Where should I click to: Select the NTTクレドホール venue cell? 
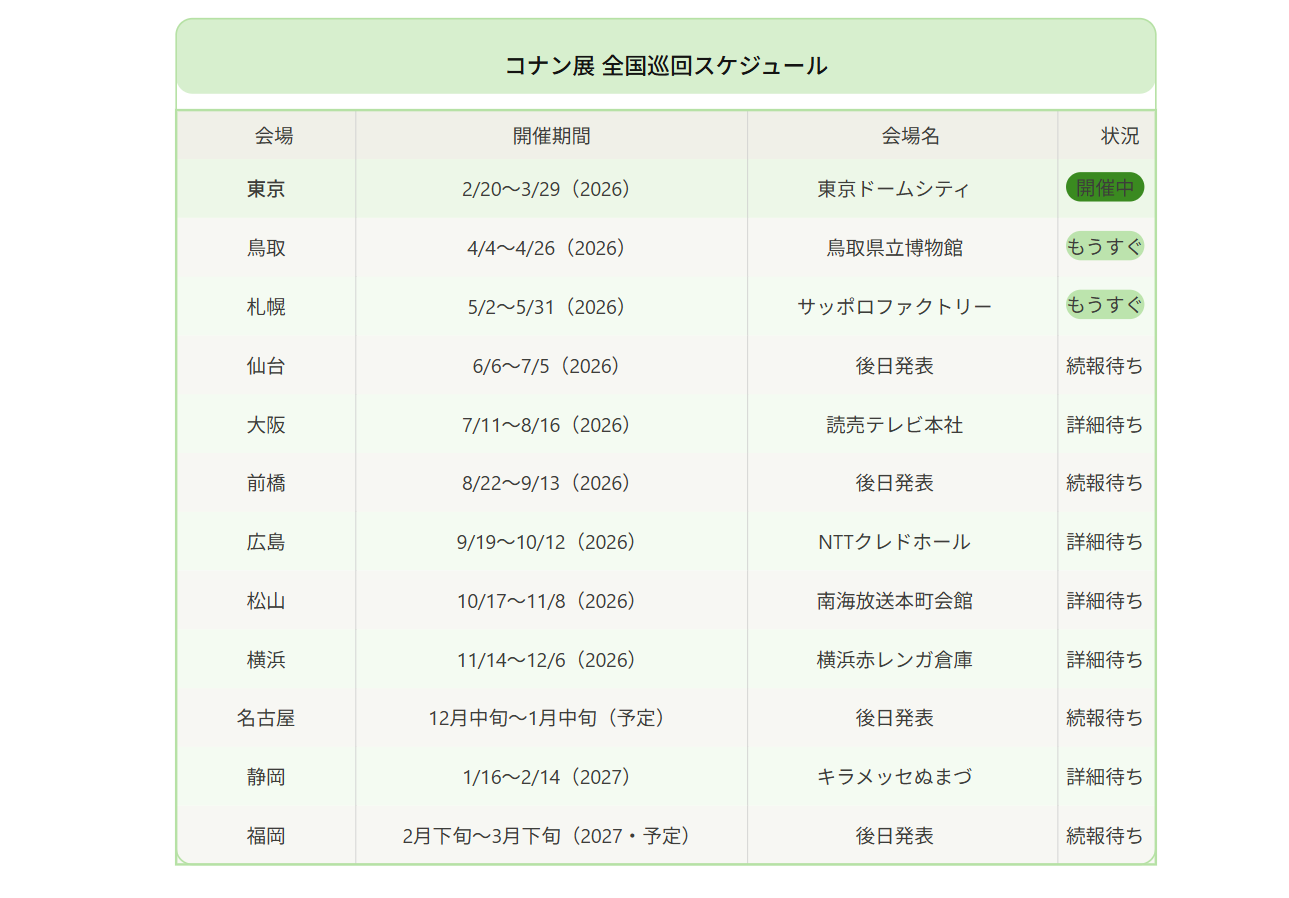click(894, 542)
